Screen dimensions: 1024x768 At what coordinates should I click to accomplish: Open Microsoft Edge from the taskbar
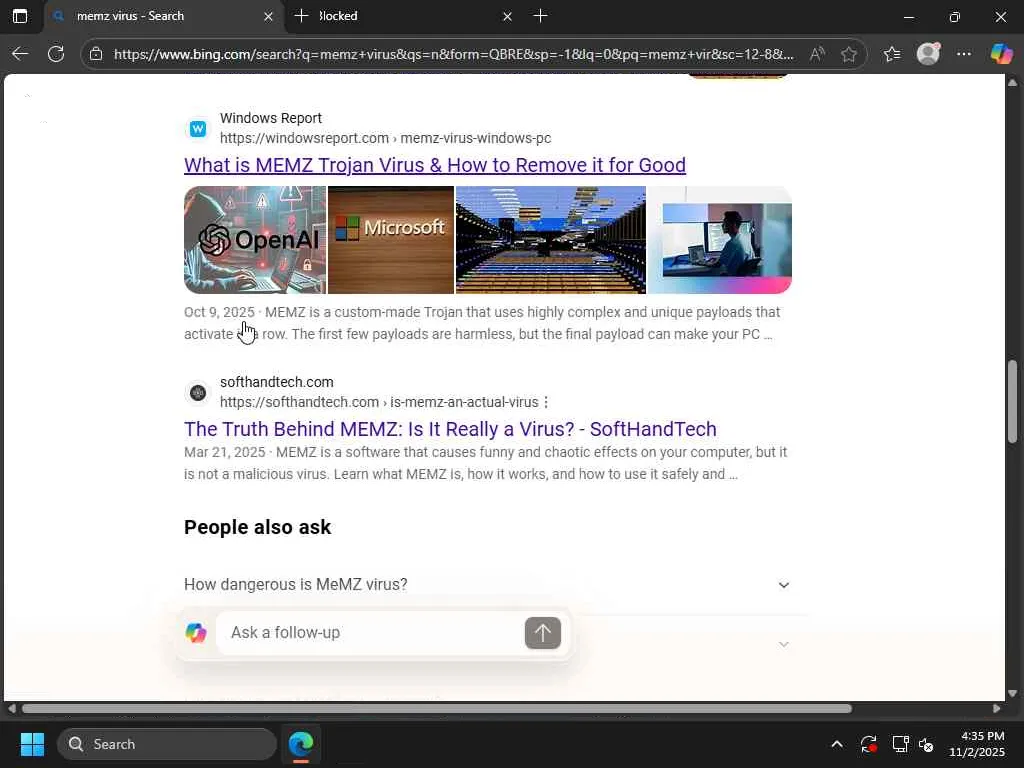pyautogui.click(x=301, y=744)
